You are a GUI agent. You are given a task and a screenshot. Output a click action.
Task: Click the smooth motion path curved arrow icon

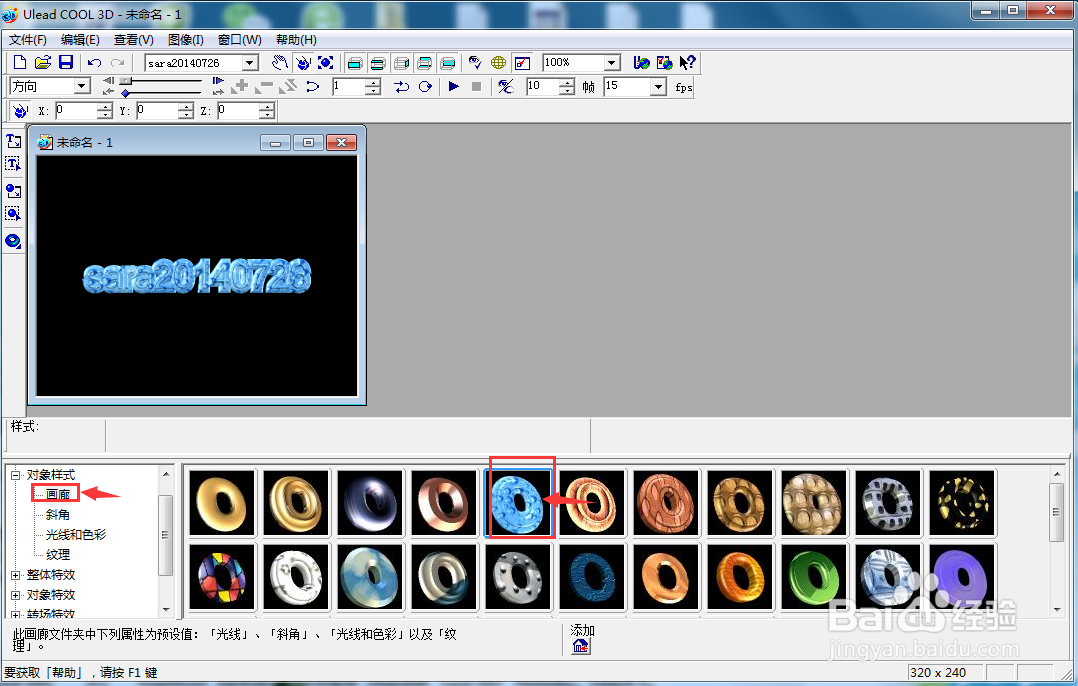[312, 86]
